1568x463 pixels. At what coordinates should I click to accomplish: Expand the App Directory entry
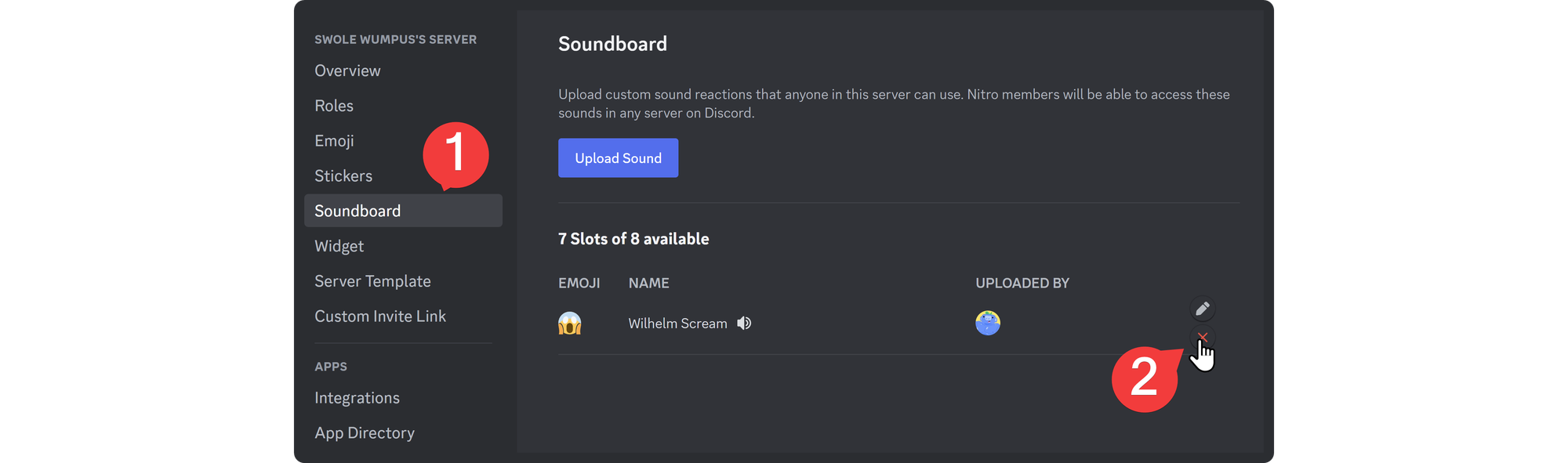point(364,432)
